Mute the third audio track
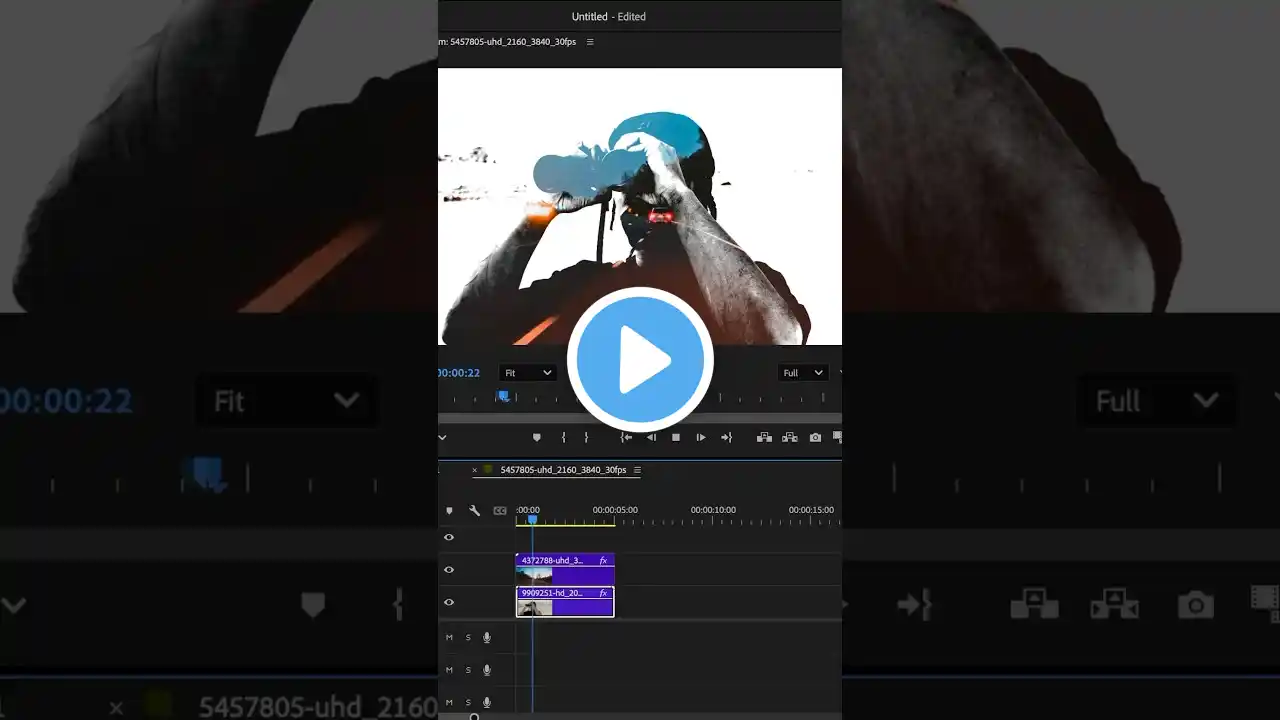The image size is (1280, 720). coord(449,702)
